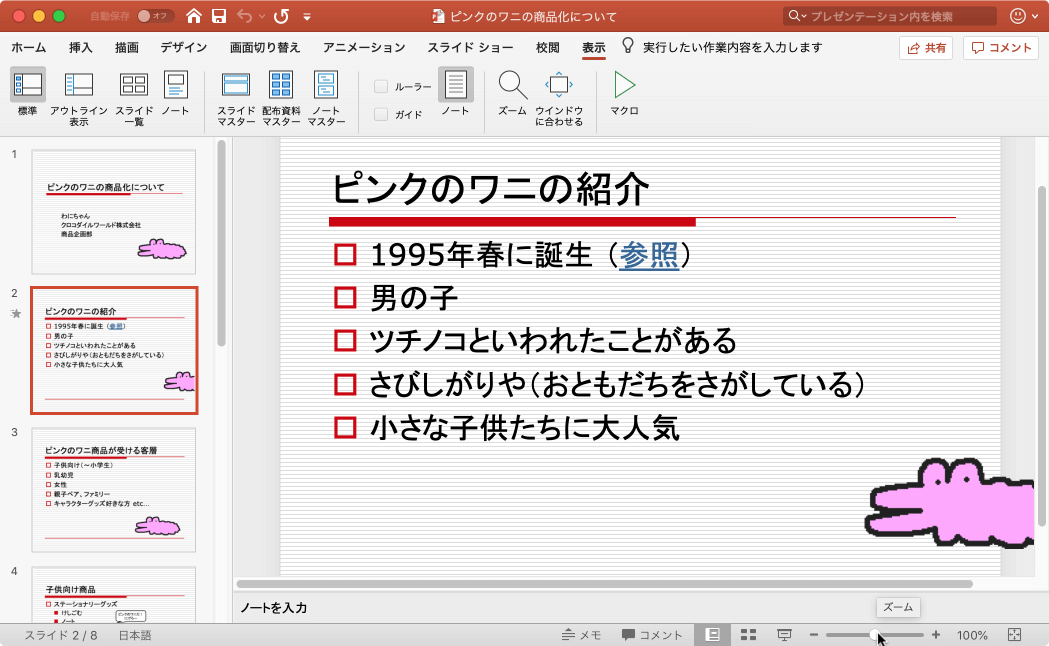Click the 100% zoom level value

click(972, 635)
